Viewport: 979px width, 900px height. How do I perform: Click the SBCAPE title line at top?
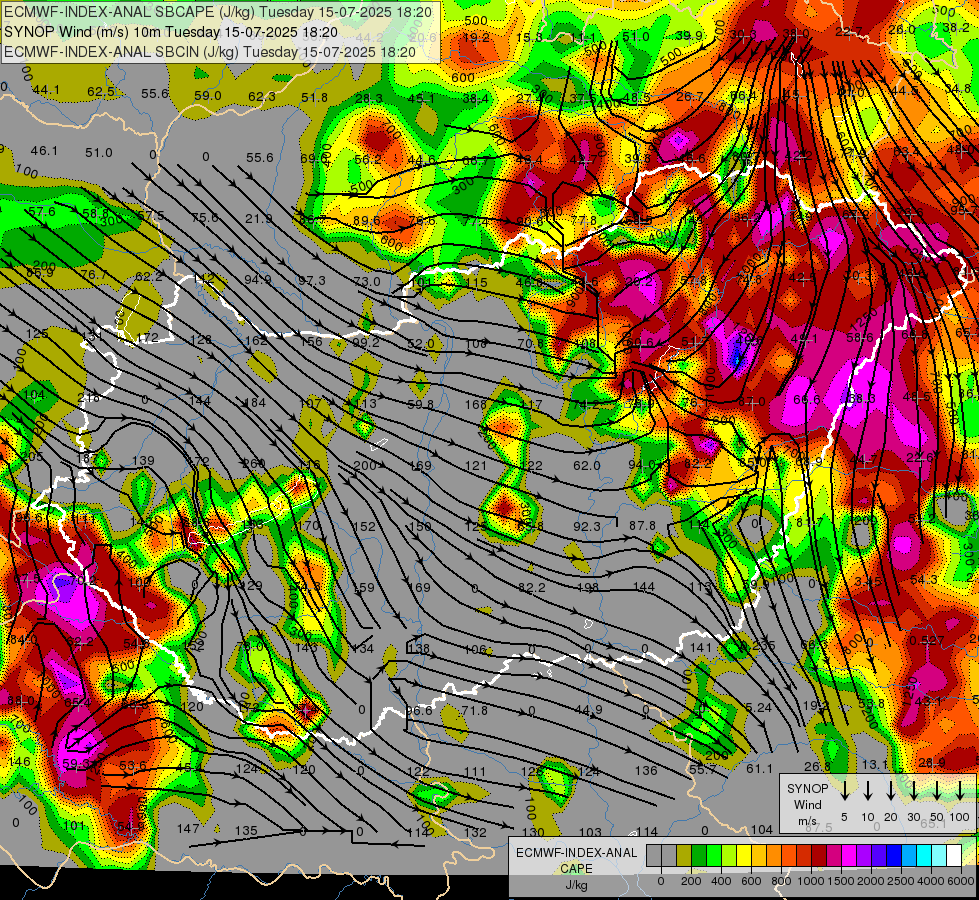pos(217,12)
